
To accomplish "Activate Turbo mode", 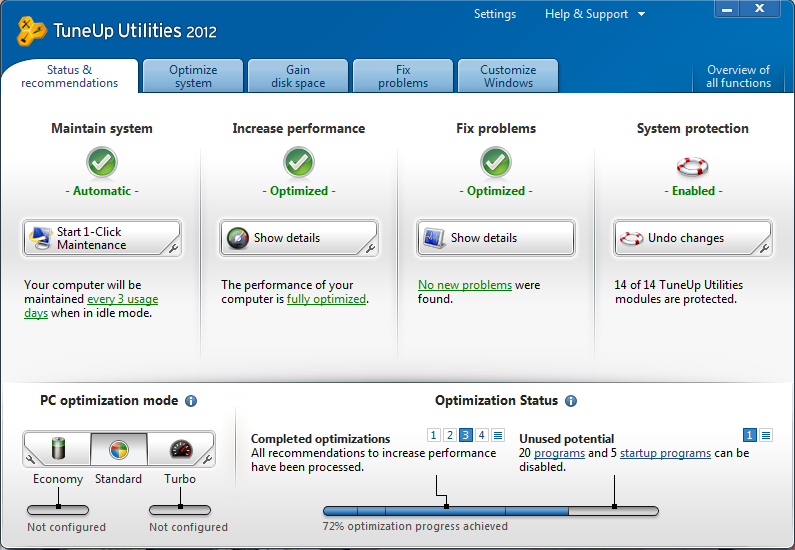I will coord(180,449).
